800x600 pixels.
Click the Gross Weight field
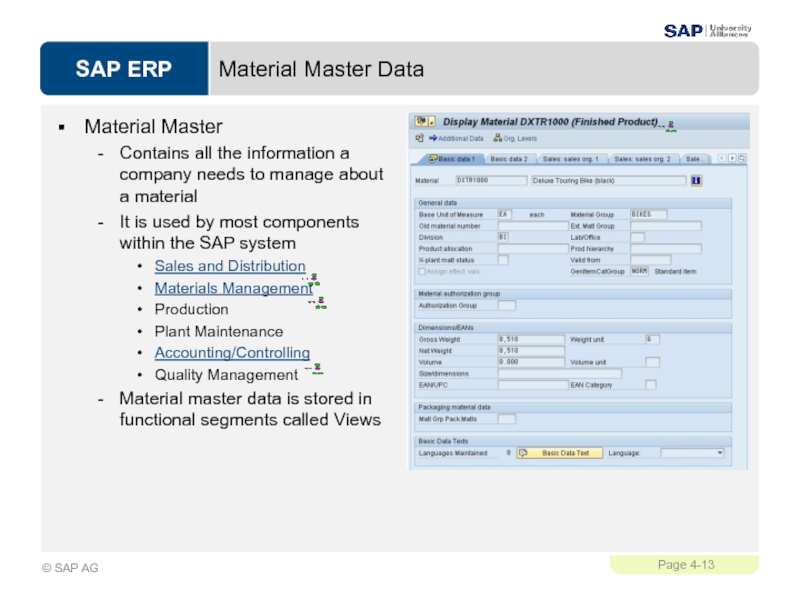pyautogui.click(x=531, y=340)
